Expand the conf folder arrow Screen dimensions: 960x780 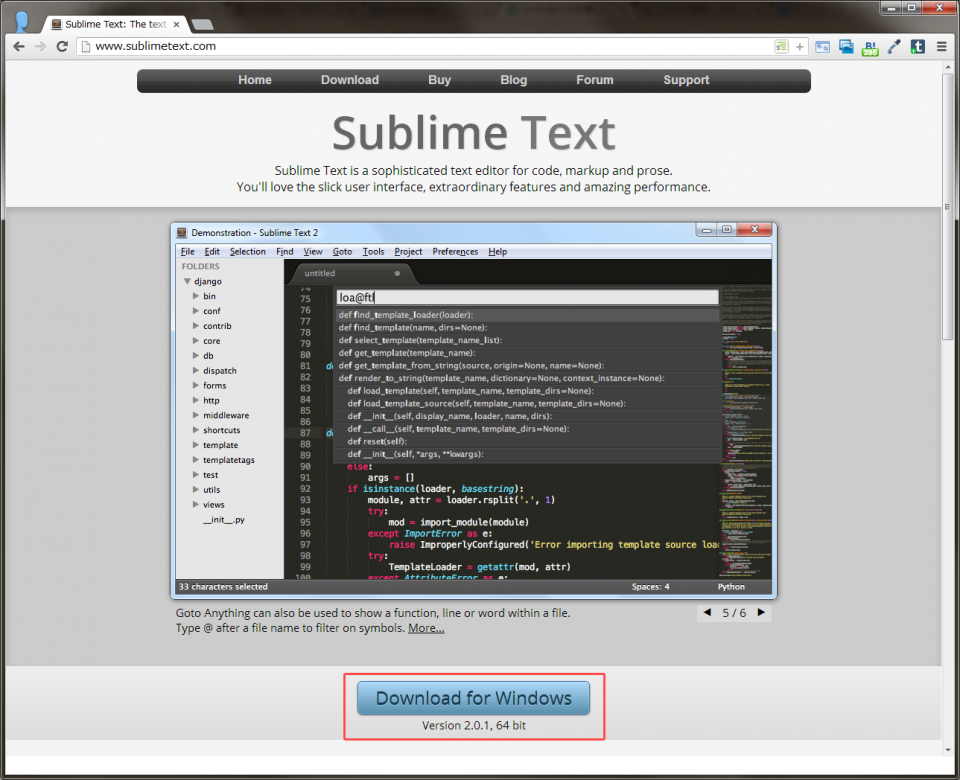click(196, 310)
